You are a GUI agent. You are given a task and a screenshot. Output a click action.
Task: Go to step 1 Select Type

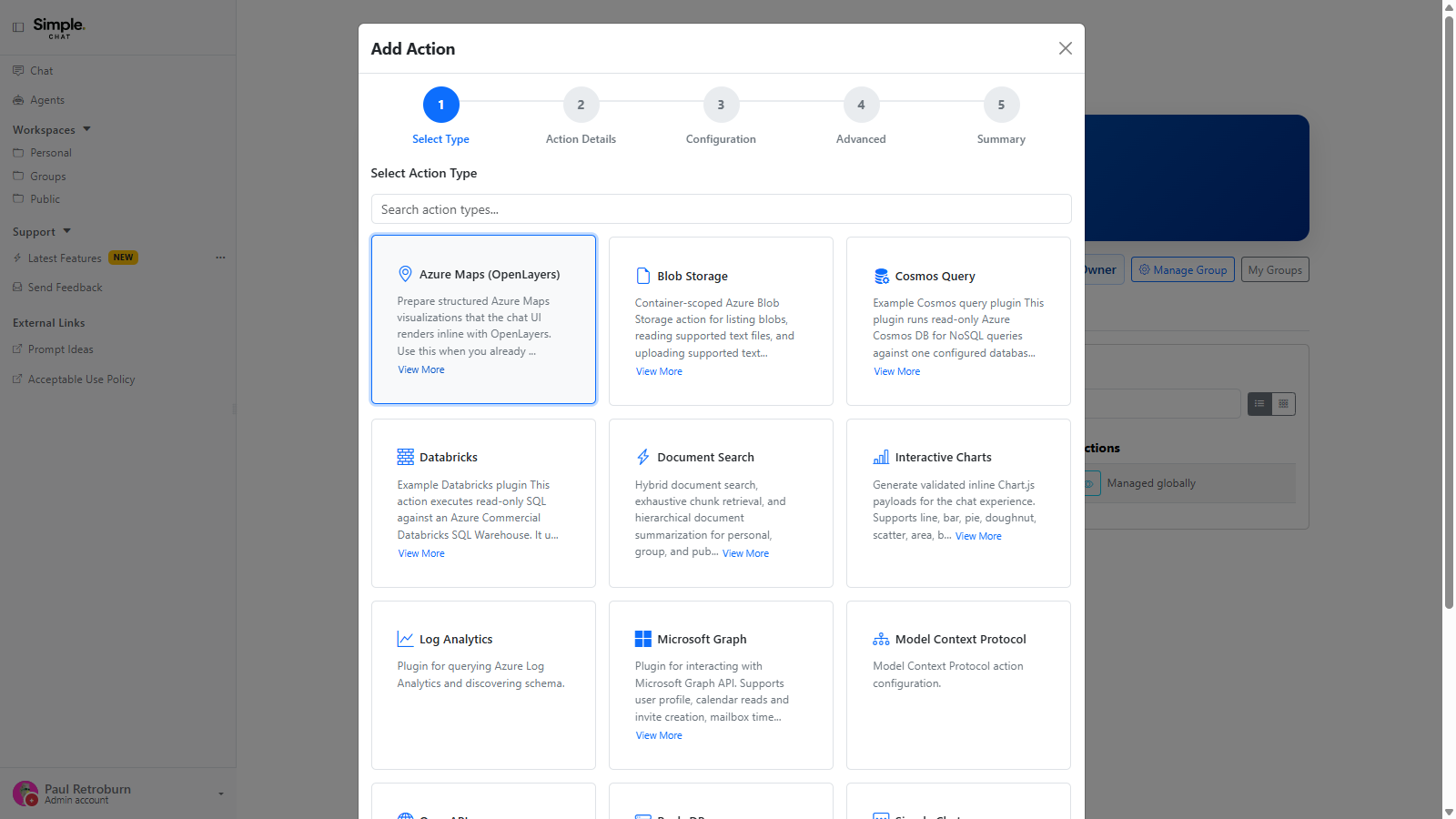click(441, 105)
